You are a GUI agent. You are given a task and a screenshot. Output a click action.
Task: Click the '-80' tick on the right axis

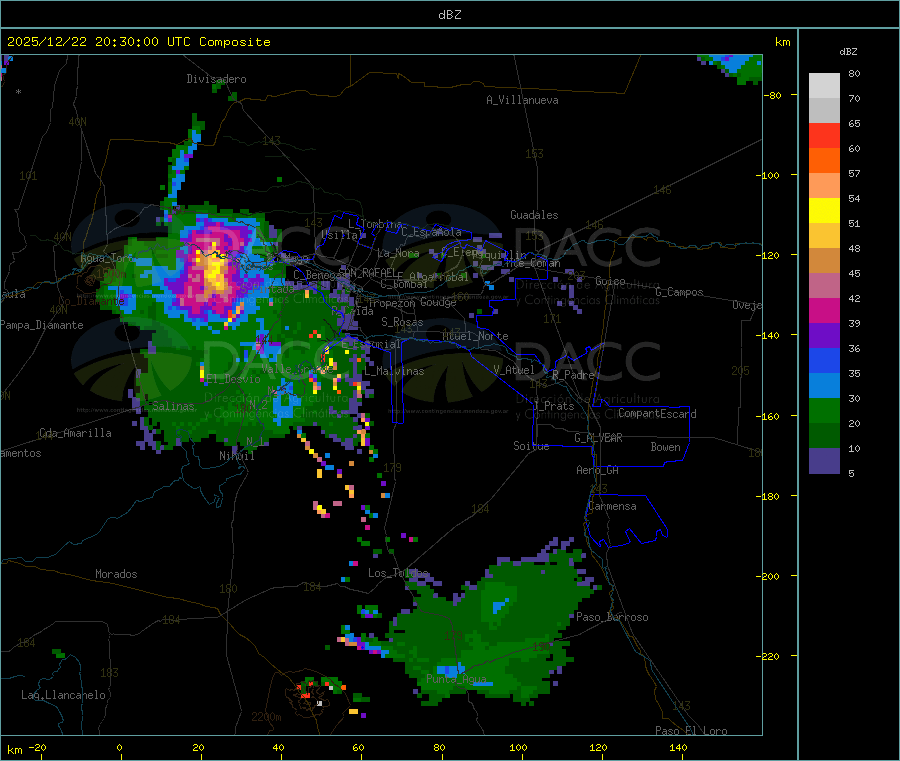[x=773, y=95]
